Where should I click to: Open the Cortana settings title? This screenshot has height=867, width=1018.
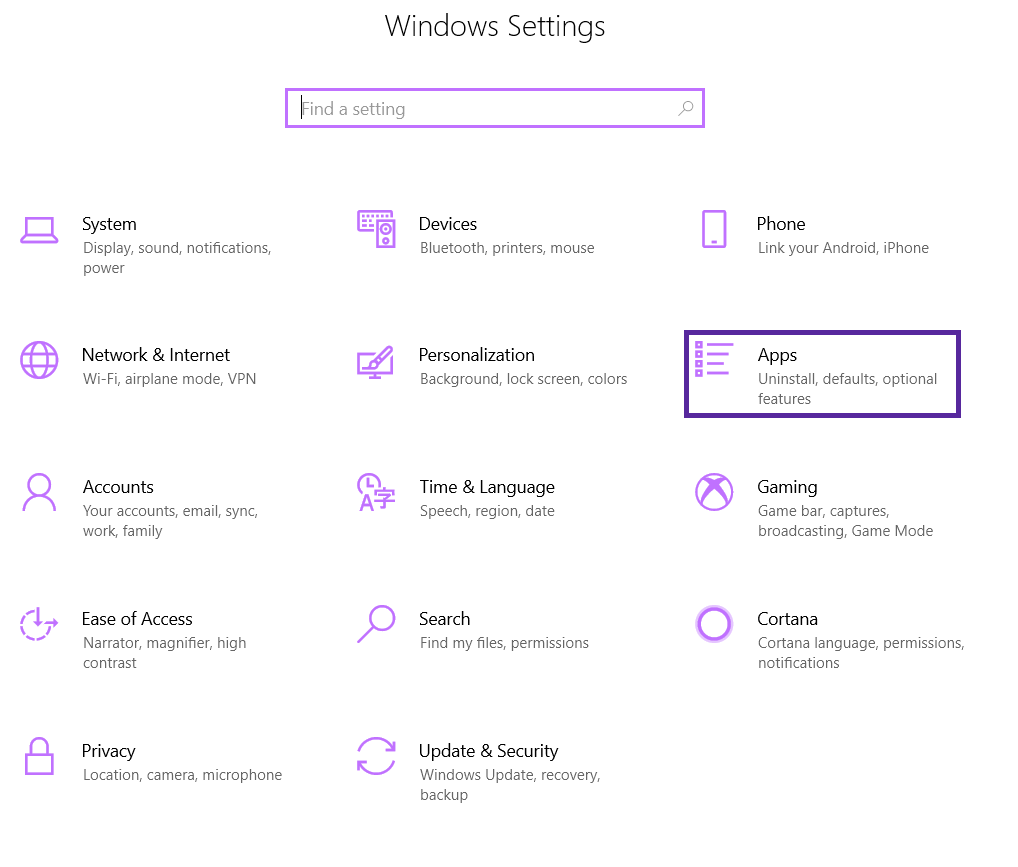(787, 619)
